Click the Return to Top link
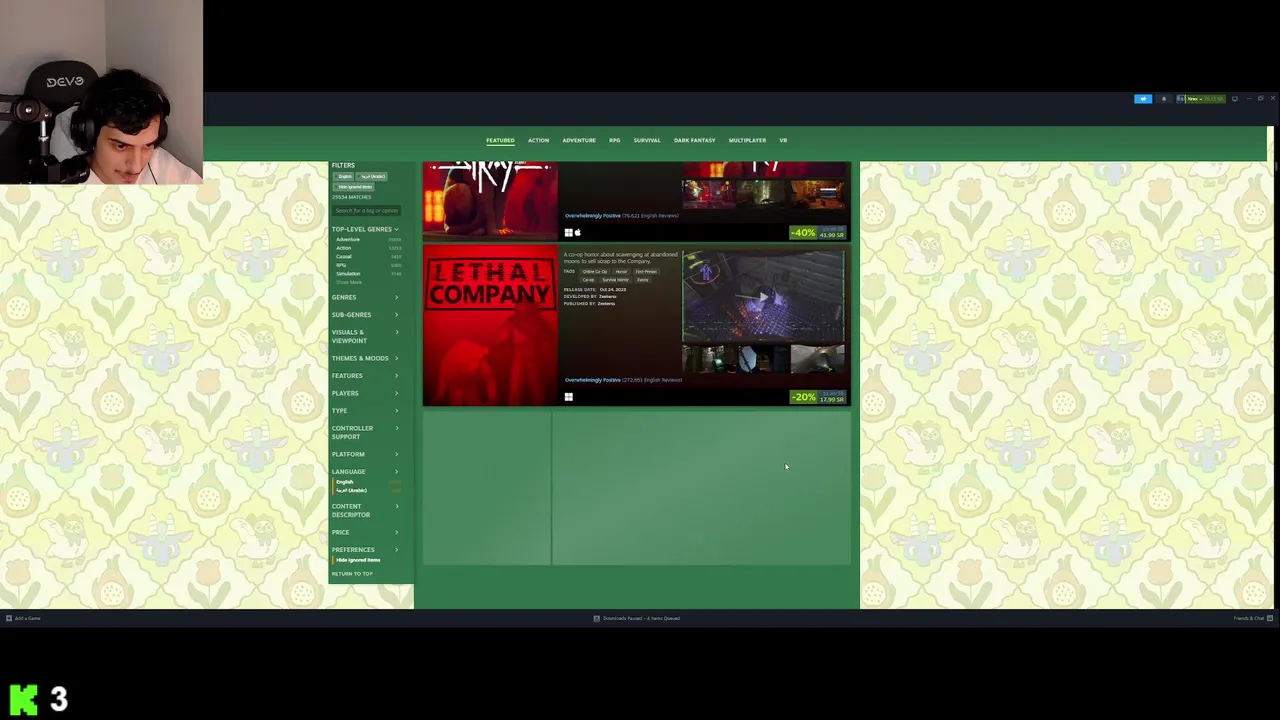Screen dimensions: 1280x720 (x=352, y=574)
